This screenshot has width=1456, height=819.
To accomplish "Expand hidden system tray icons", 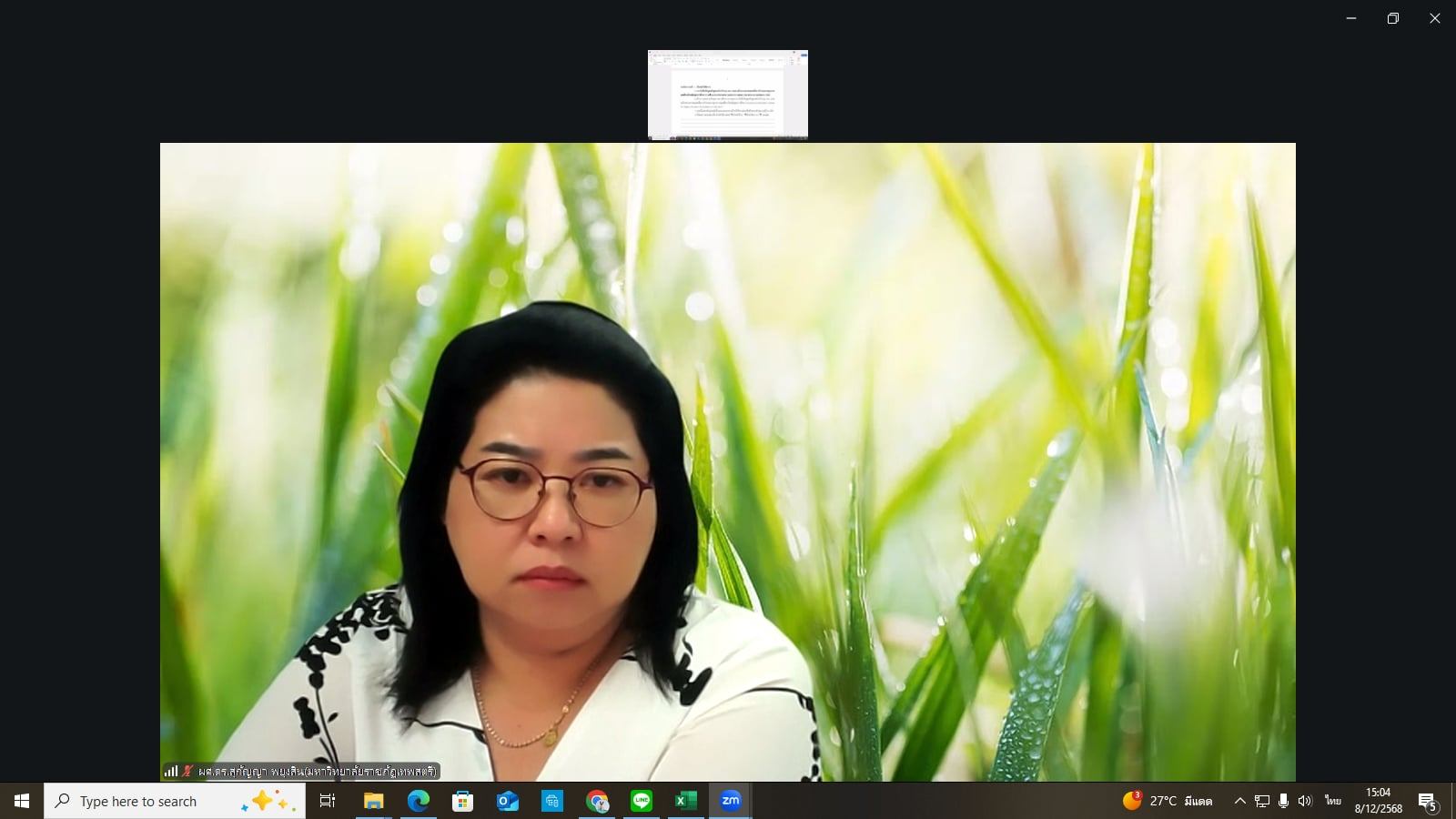I will click(1239, 801).
